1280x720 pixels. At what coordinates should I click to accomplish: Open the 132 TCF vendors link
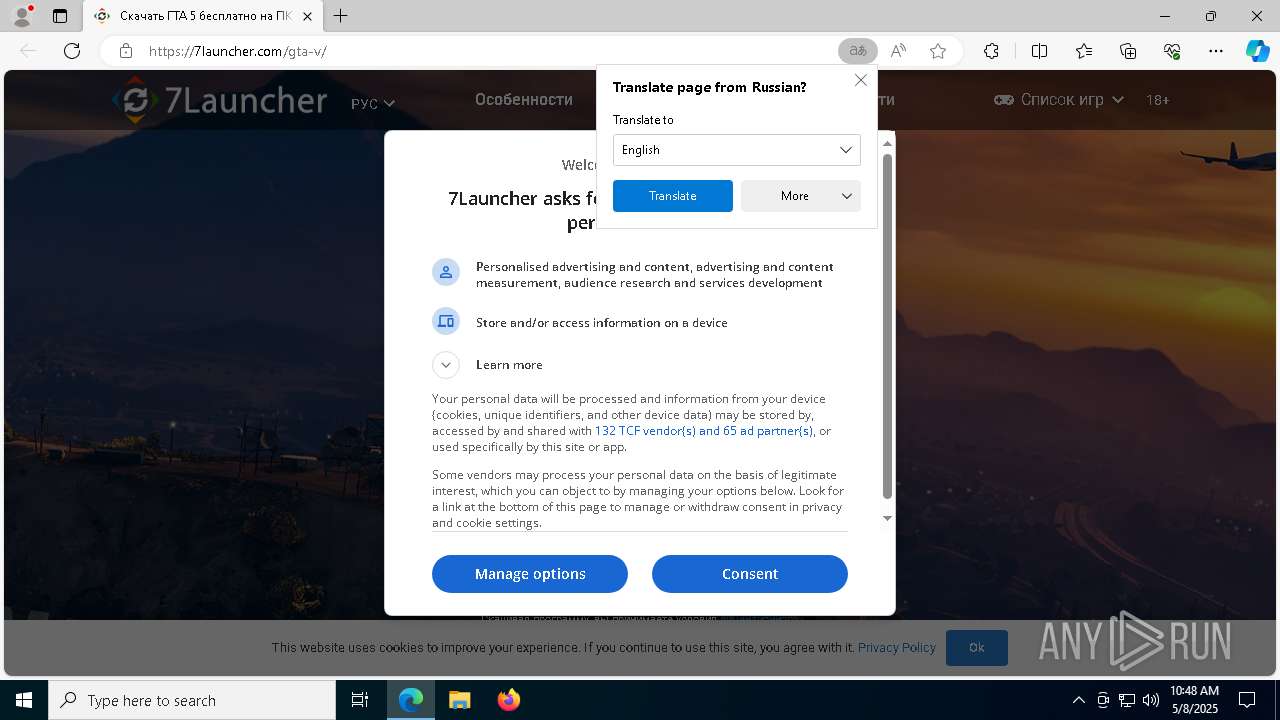click(x=704, y=431)
